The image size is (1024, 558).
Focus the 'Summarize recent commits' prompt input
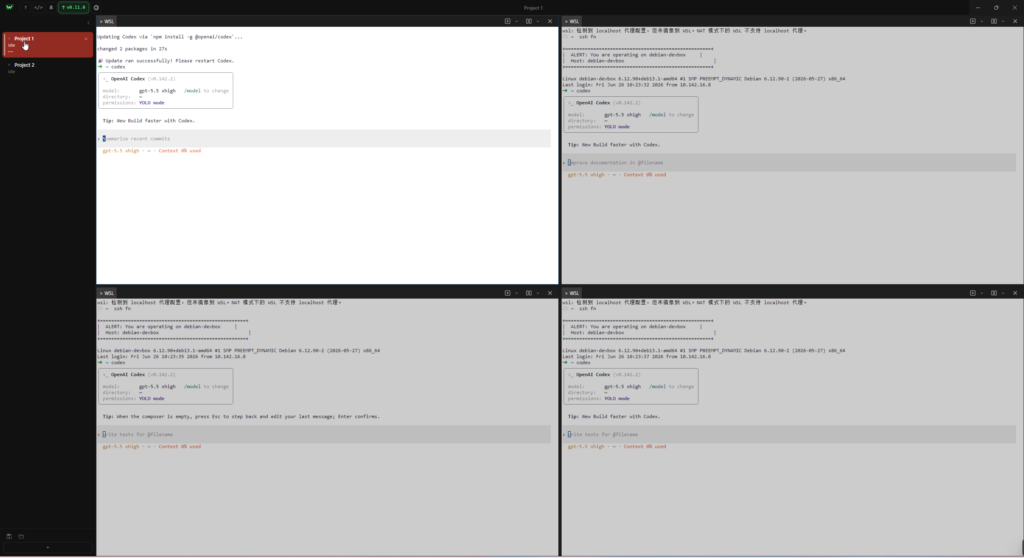(x=324, y=139)
